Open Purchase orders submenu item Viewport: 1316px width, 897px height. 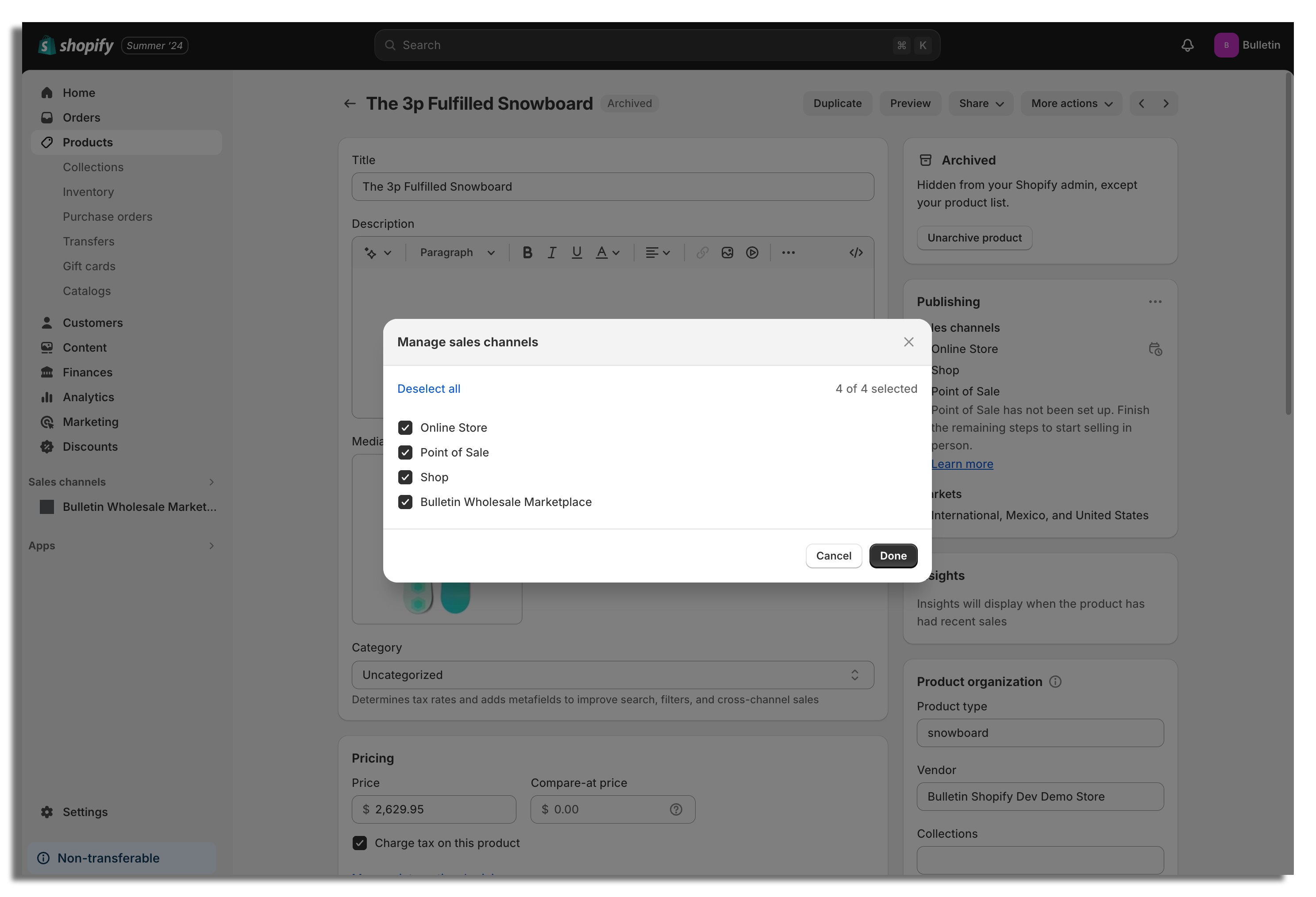pos(108,217)
